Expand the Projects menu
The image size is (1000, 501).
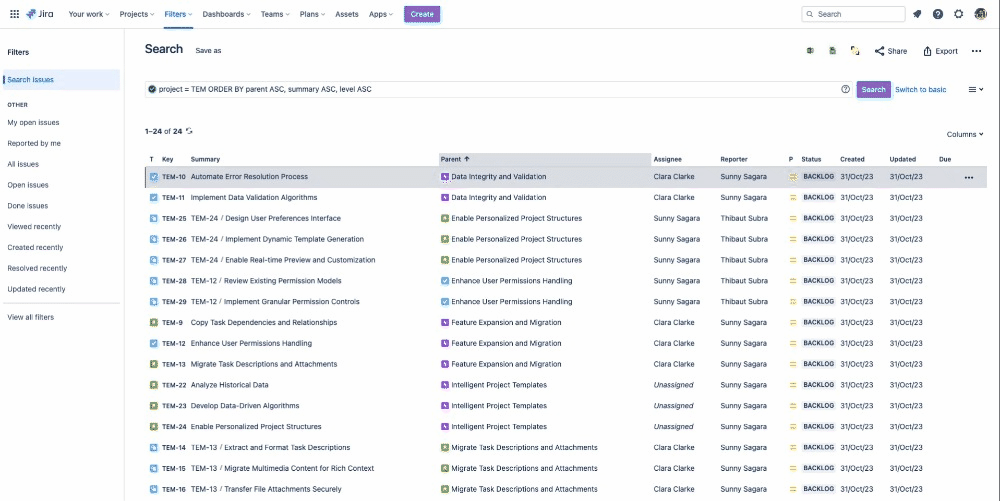(x=134, y=14)
